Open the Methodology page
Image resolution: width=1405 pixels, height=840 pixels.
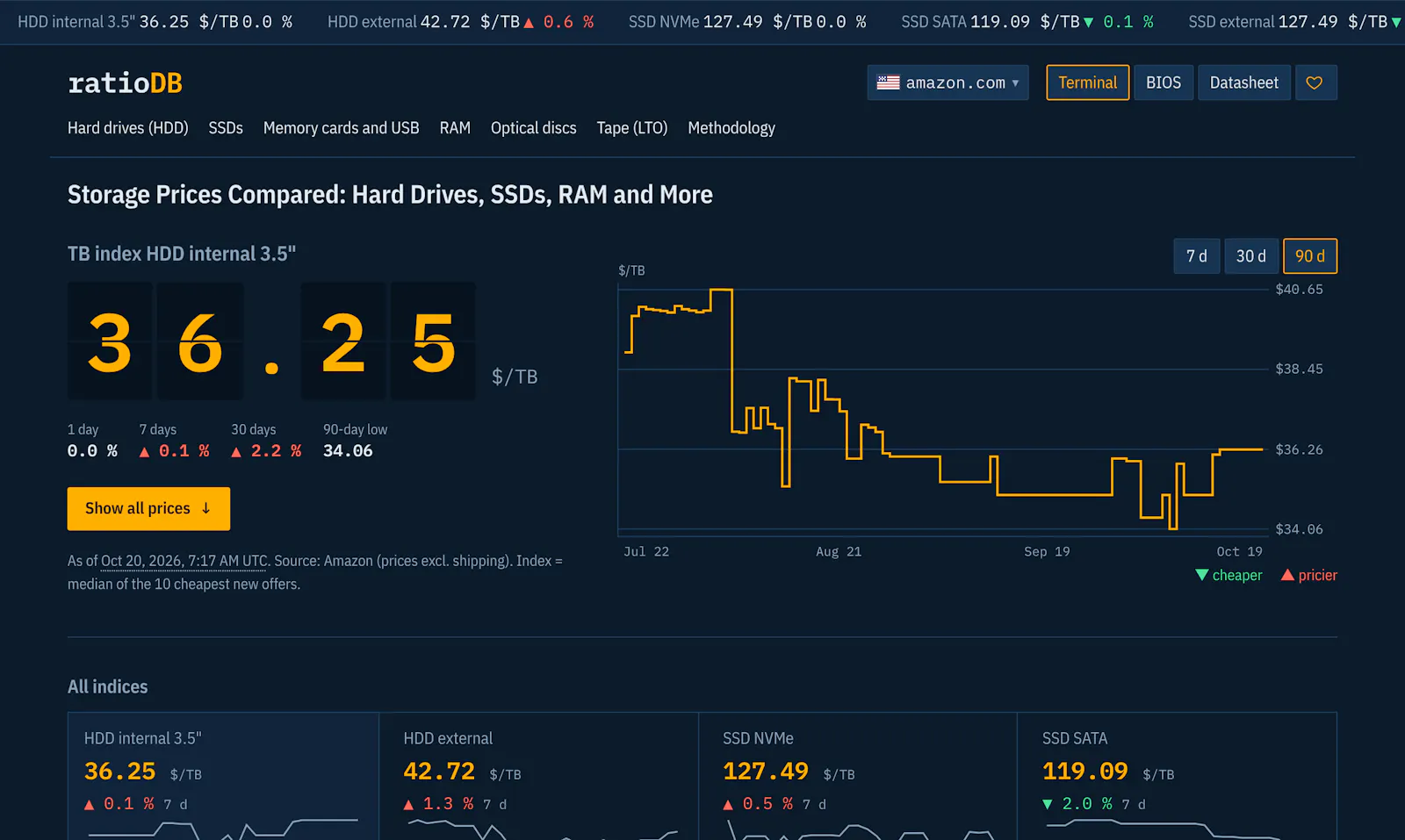coord(731,128)
